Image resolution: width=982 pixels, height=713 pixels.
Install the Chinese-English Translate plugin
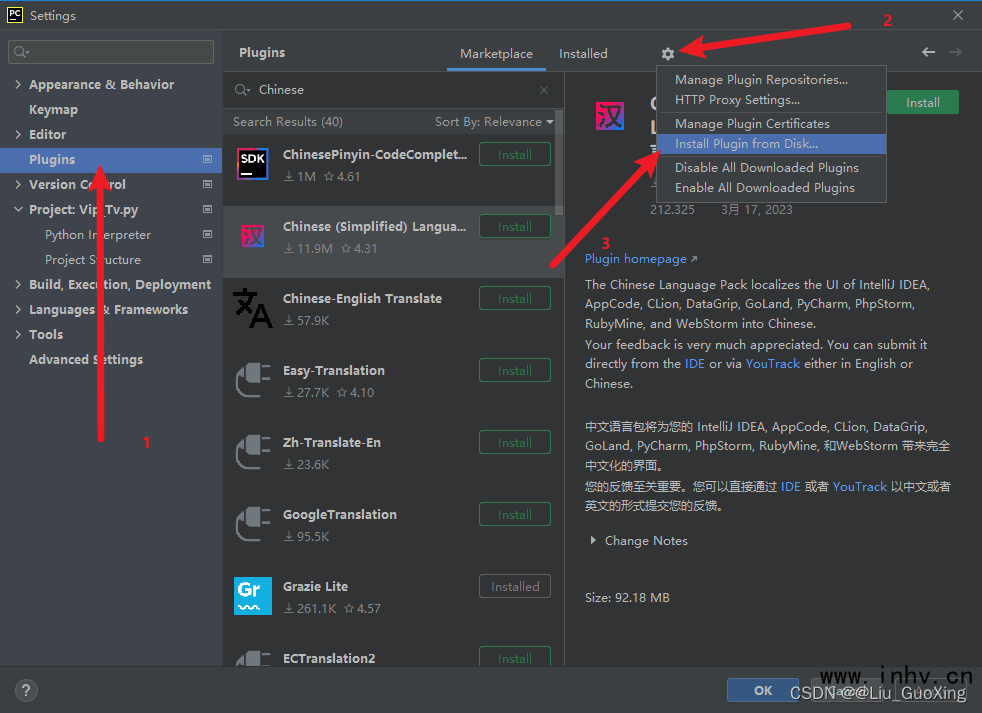[x=515, y=299]
